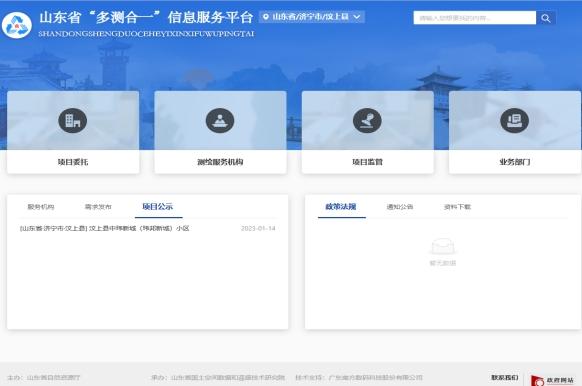
Task: Open the 资料下载 tab
Action: (x=457, y=207)
